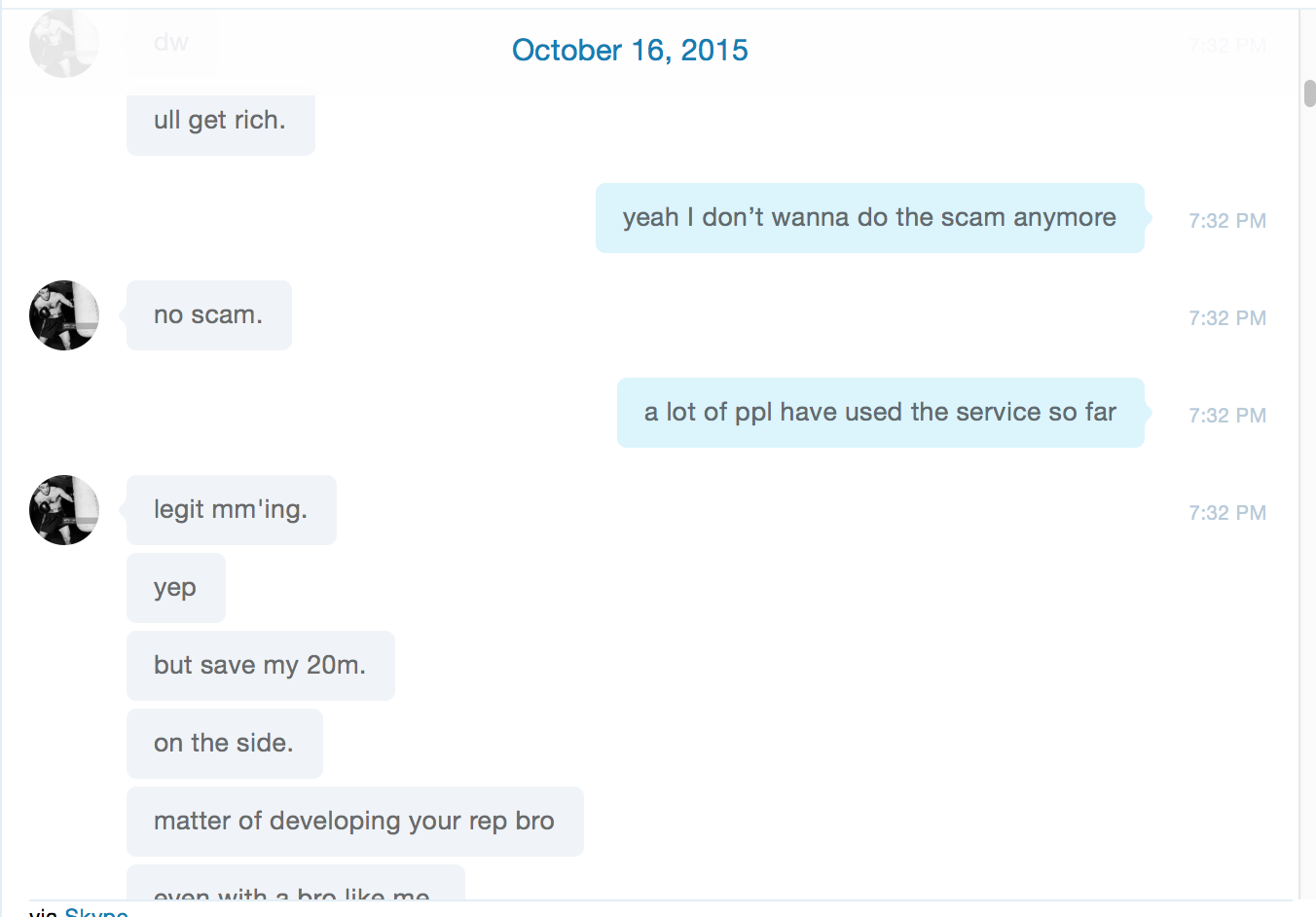Select the "no scam." message bubble
Image resolution: width=1316 pixels, height=917 pixels.
[209, 315]
